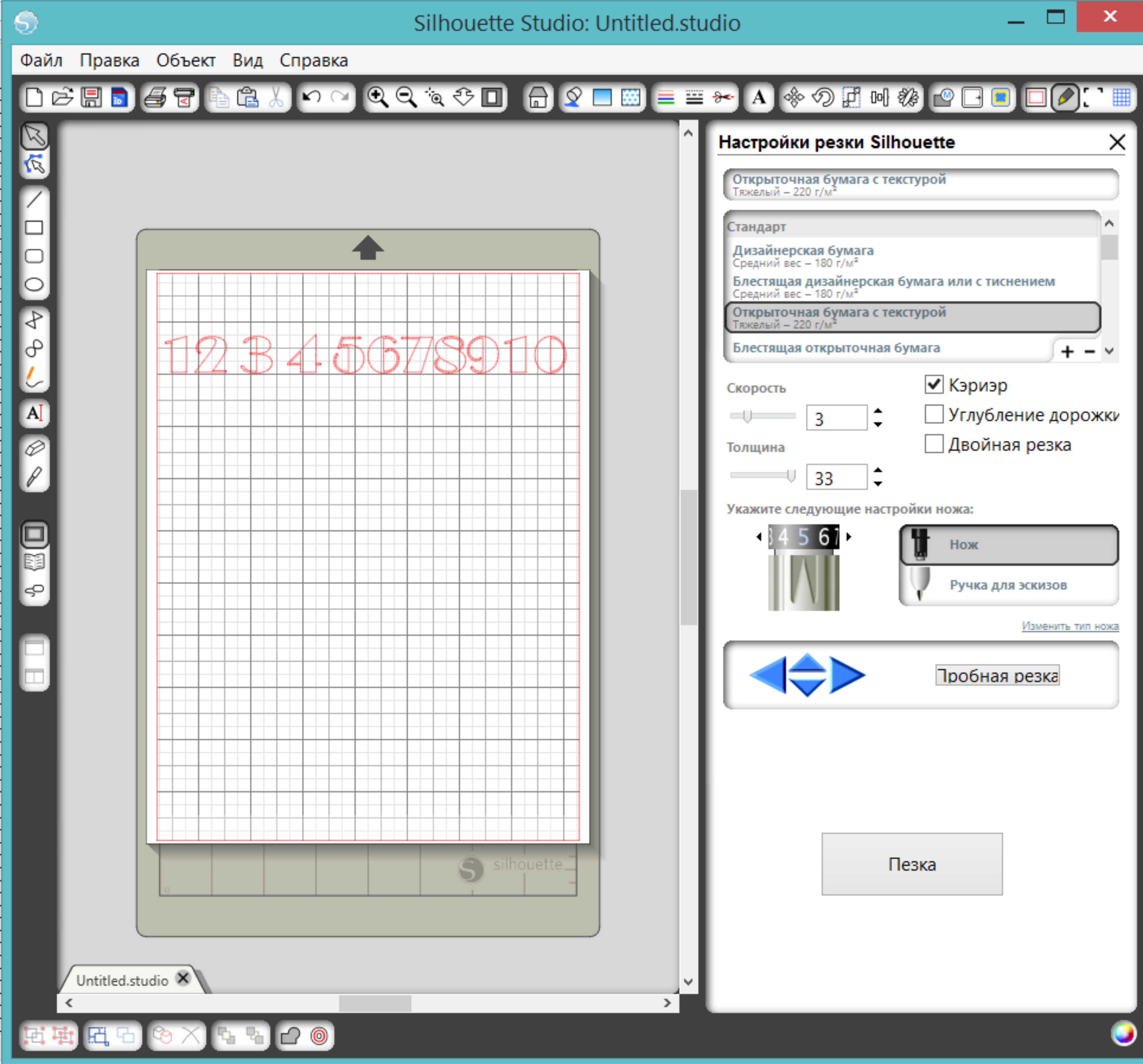The width and height of the screenshot is (1143, 1064).
Task: Open grid settings icon
Action: 1122,97
